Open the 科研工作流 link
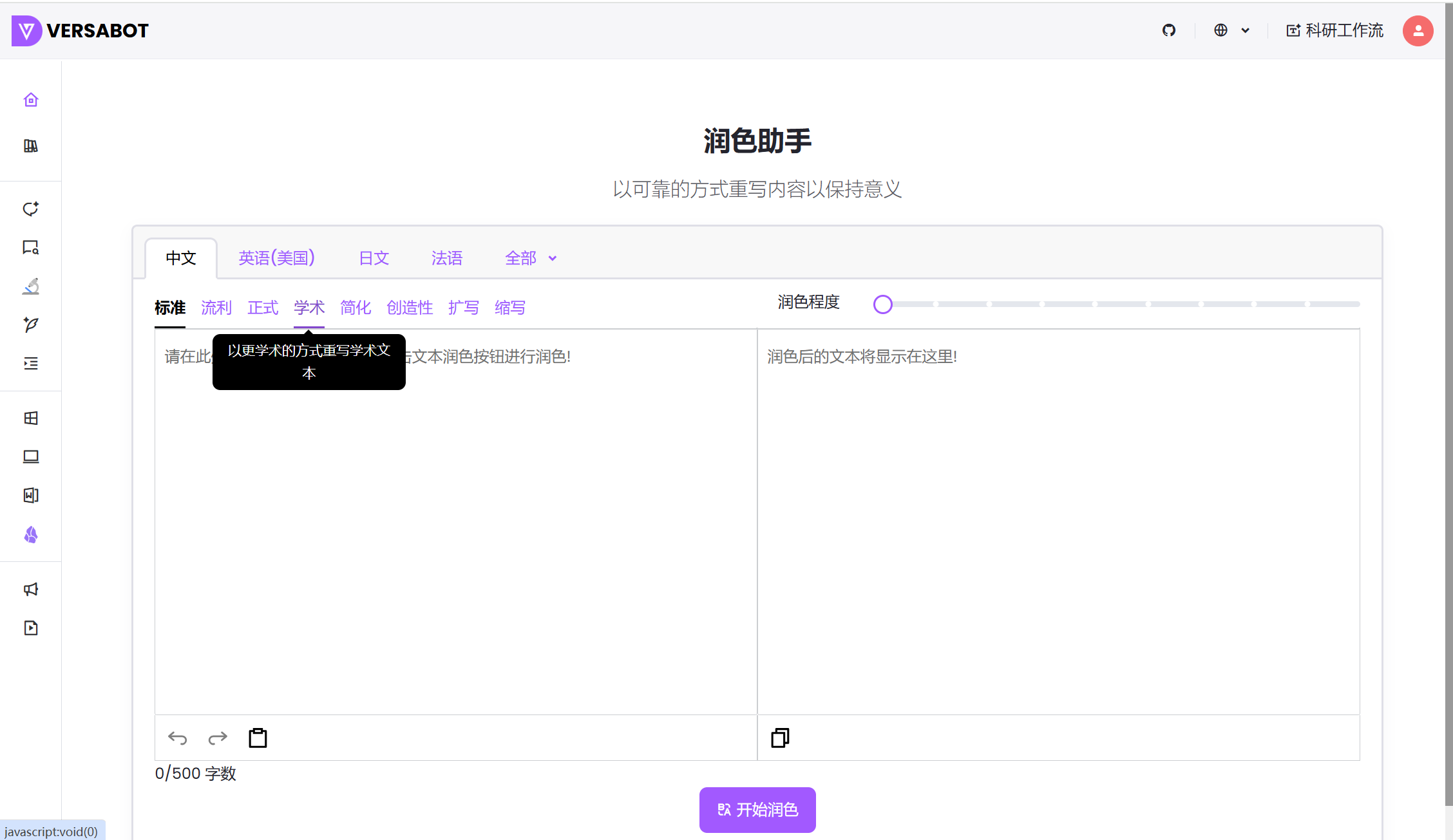Image resolution: width=1453 pixels, height=840 pixels. coord(1333,30)
